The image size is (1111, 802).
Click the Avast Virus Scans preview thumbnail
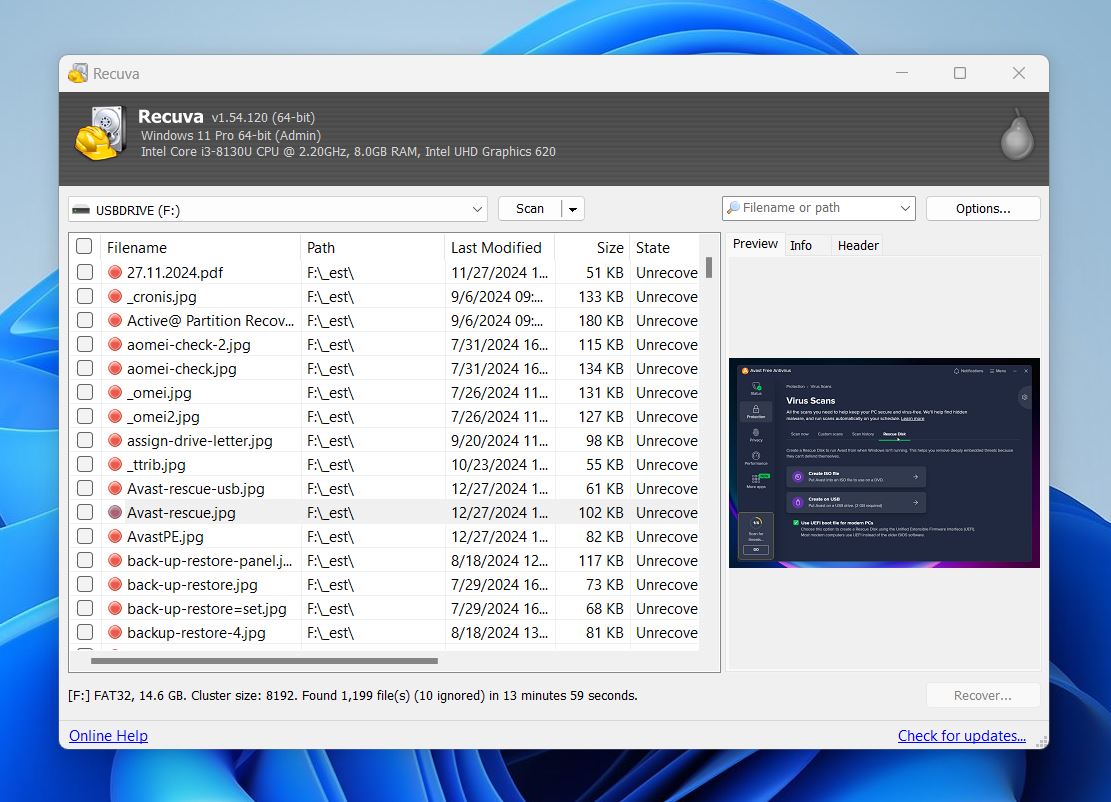tap(884, 463)
